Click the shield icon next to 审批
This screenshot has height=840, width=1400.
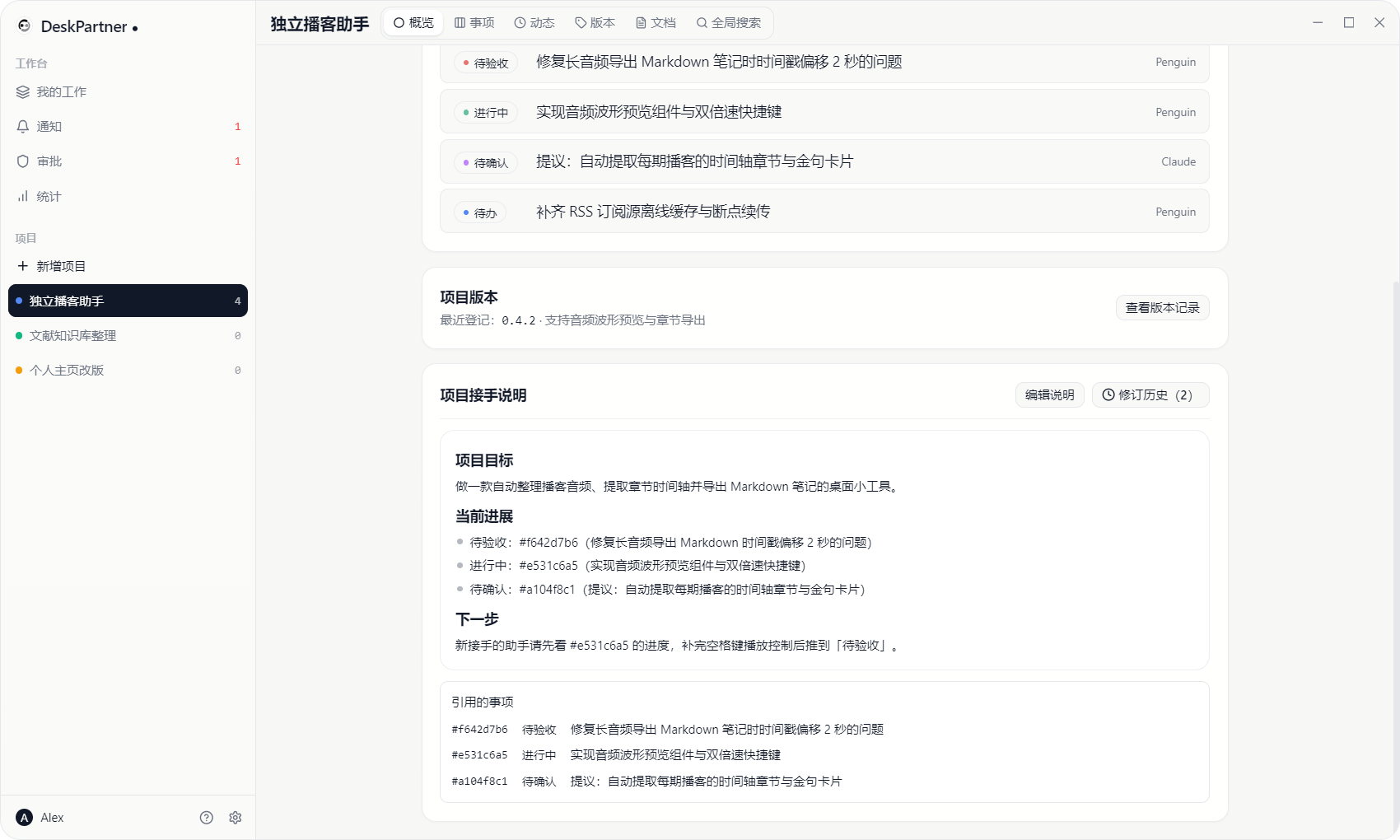[23, 161]
